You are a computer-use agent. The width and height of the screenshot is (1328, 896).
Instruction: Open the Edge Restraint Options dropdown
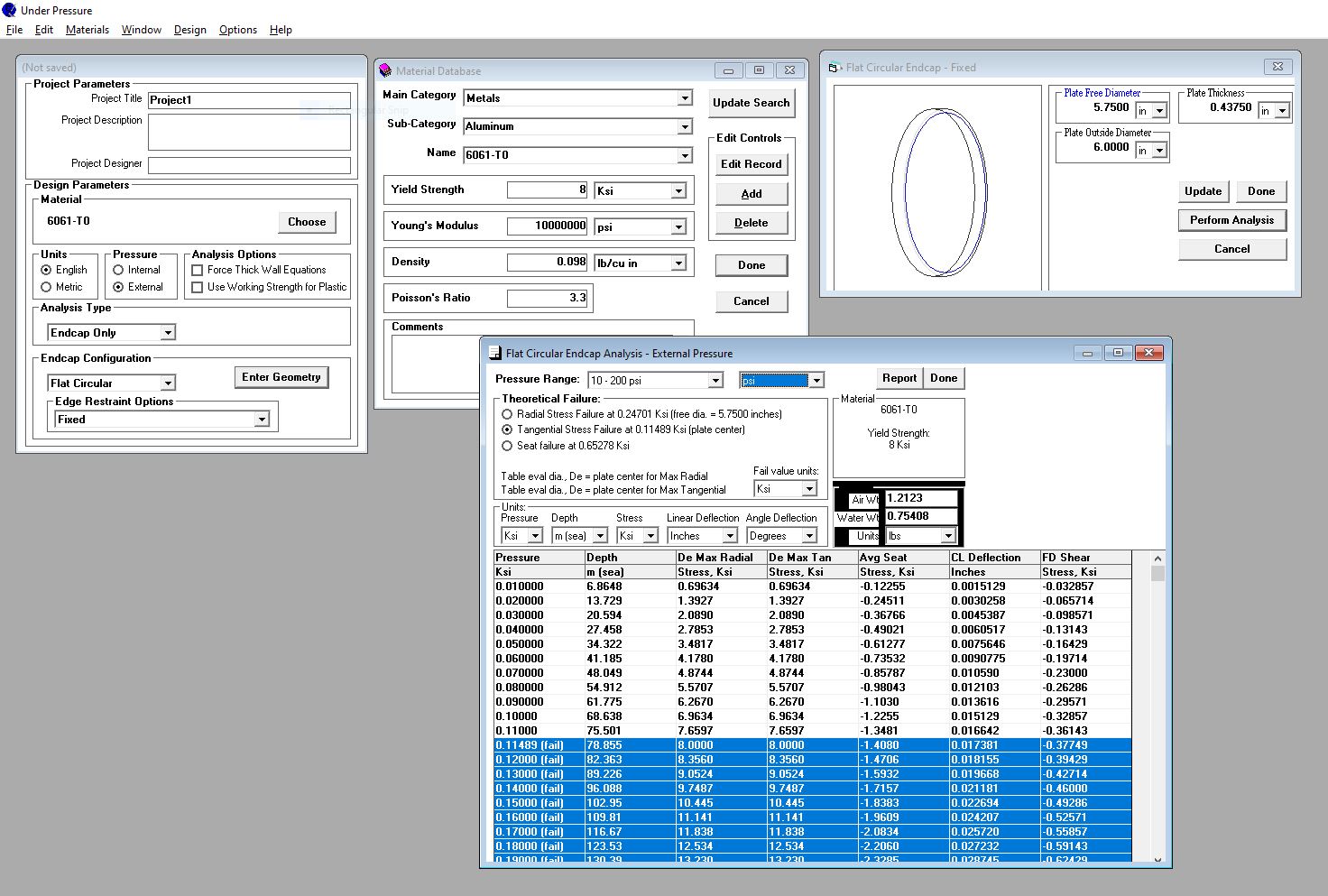[x=262, y=420]
